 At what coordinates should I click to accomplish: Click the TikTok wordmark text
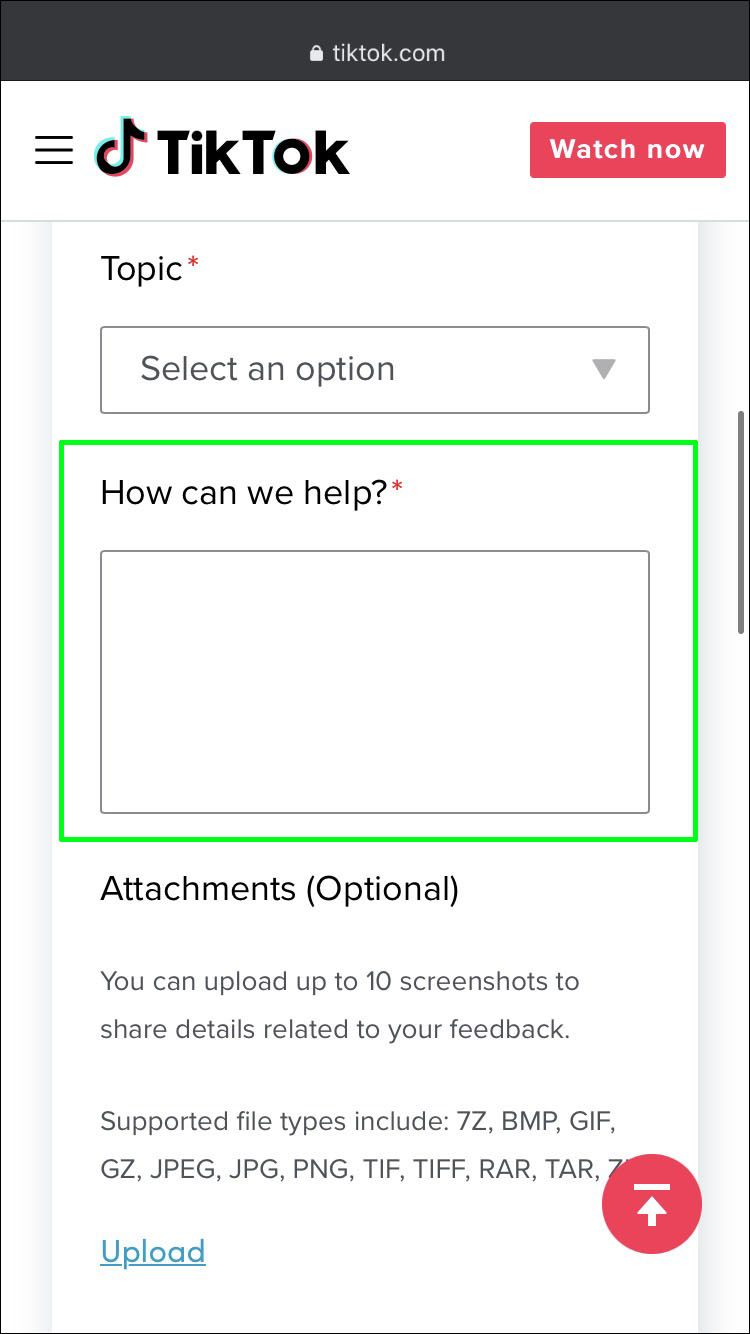click(252, 152)
